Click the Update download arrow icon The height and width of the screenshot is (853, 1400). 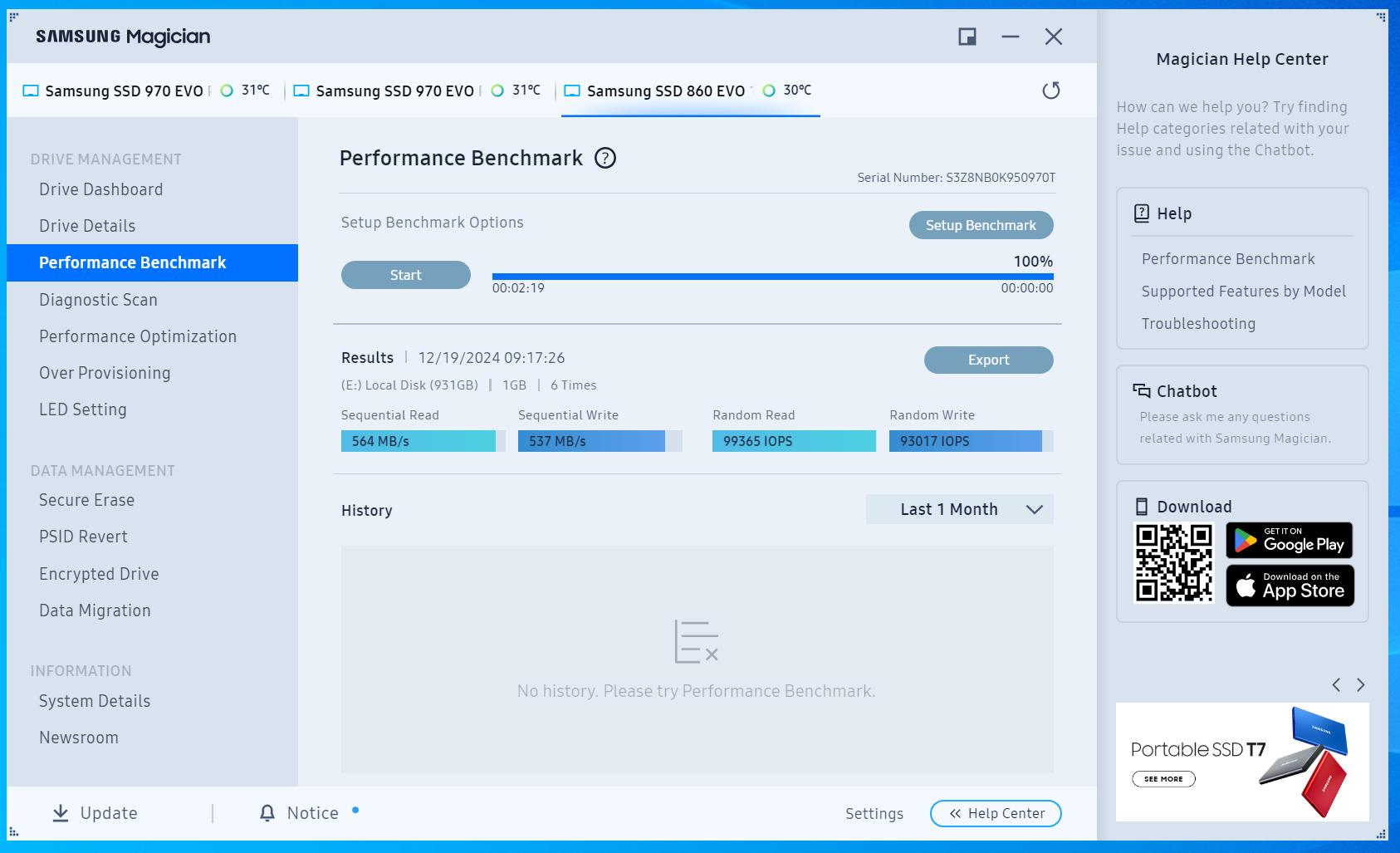[61, 813]
